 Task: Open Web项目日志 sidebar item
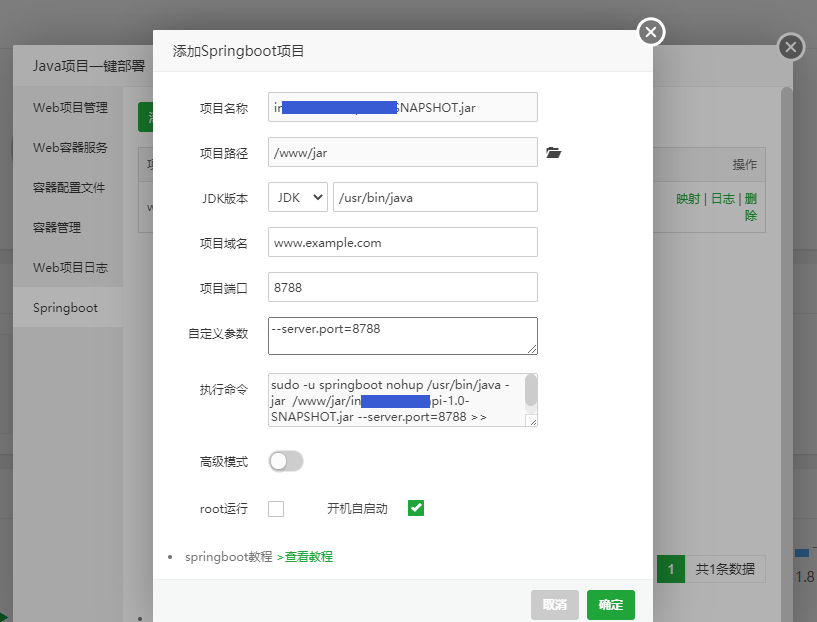pyautogui.click(x=68, y=268)
